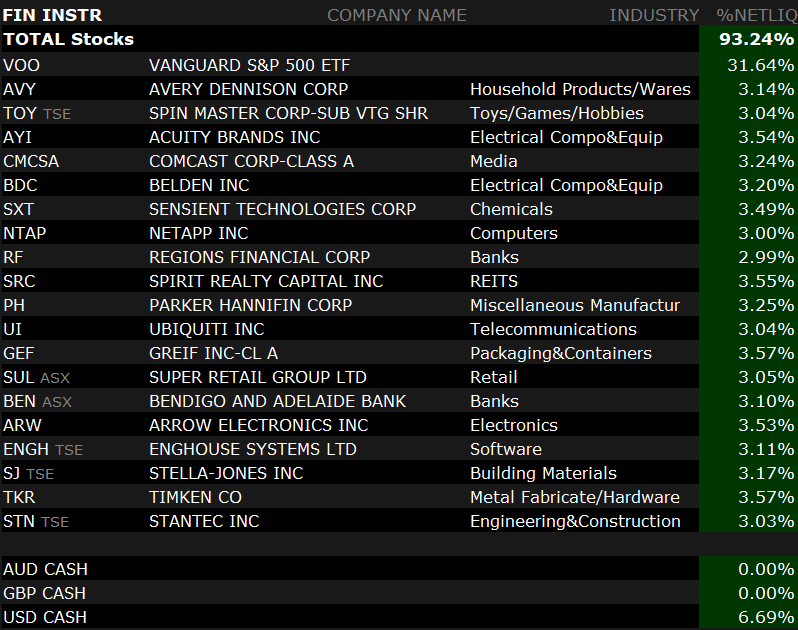Screen dimensions: 798x630
Task: Click BELDEN INC company name
Action: click(x=199, y=185)
